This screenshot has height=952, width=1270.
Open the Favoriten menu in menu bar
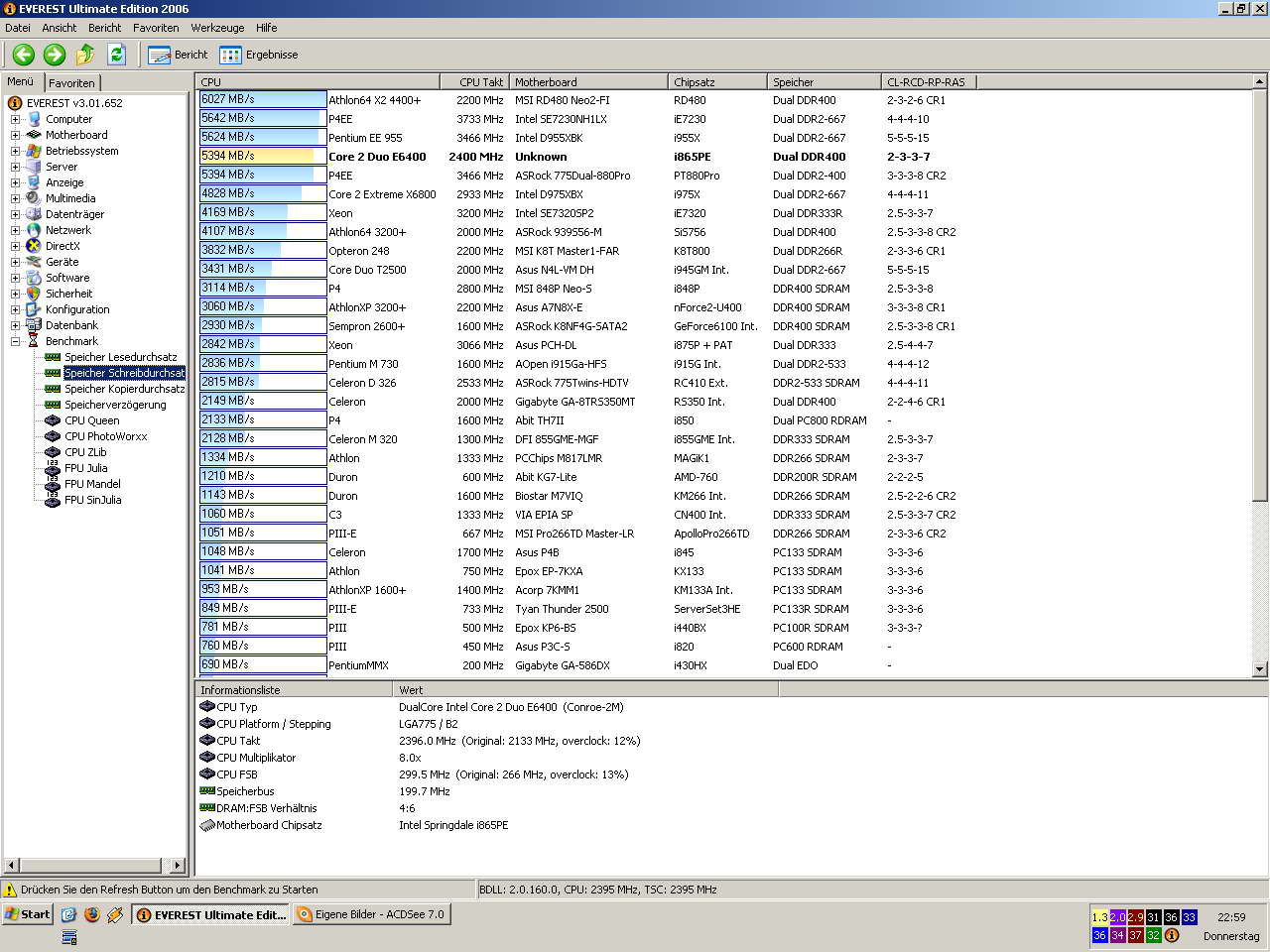[x=156, y=28]
